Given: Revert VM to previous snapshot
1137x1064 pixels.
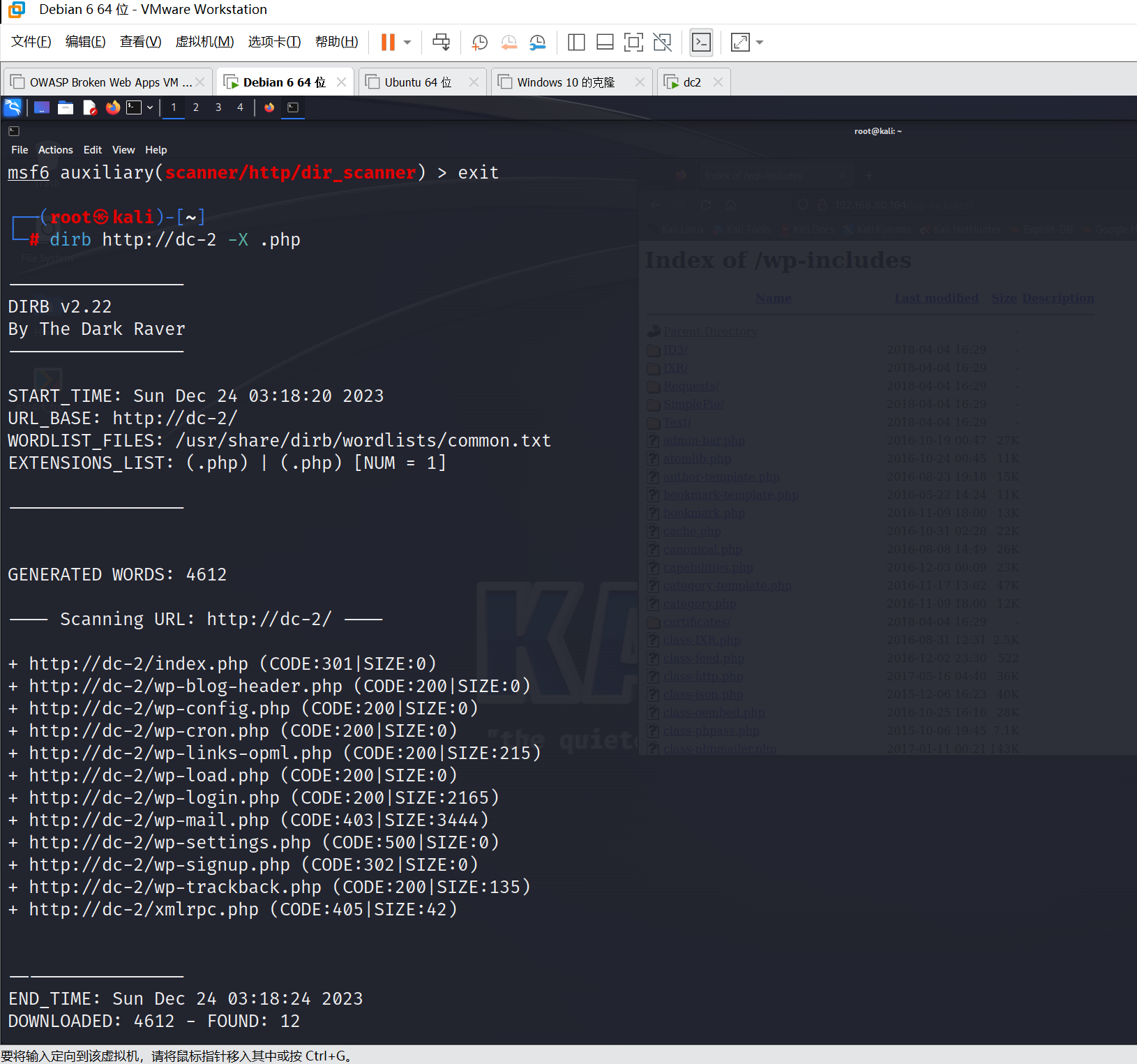Looking at the screenshot, I should [509, 43].
